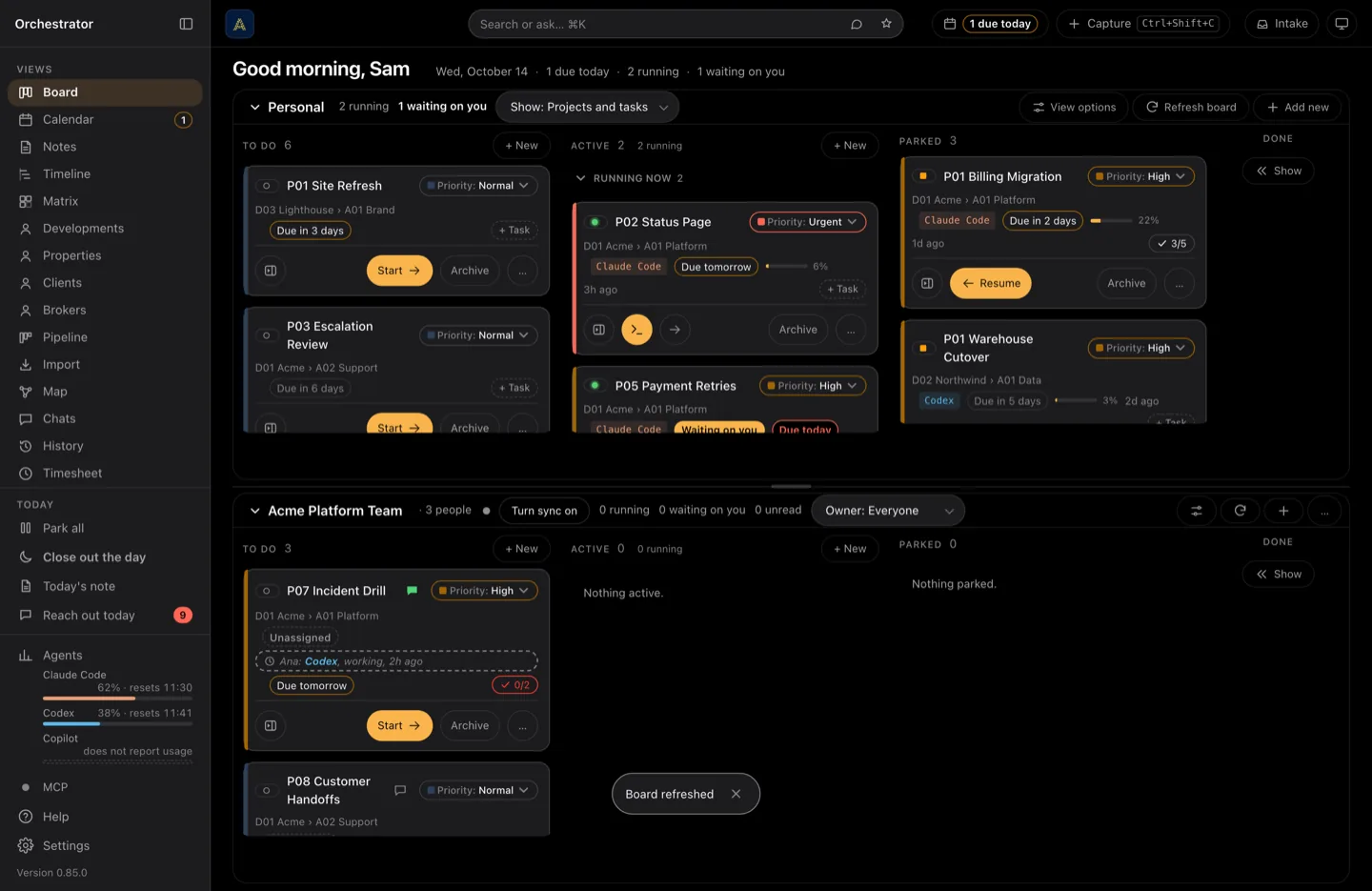Image resolution: width=1372 pixels, height=891 pixels.
Task: Toggle status square on P01 Warehouse Cutover
Action: coord(923,348)
